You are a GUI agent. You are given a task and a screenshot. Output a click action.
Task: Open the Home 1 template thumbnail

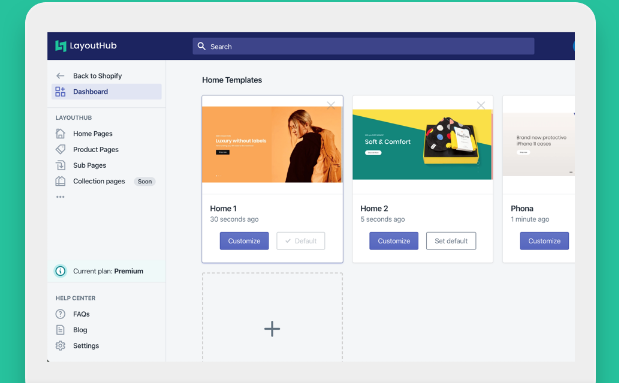tap(272, 145)
